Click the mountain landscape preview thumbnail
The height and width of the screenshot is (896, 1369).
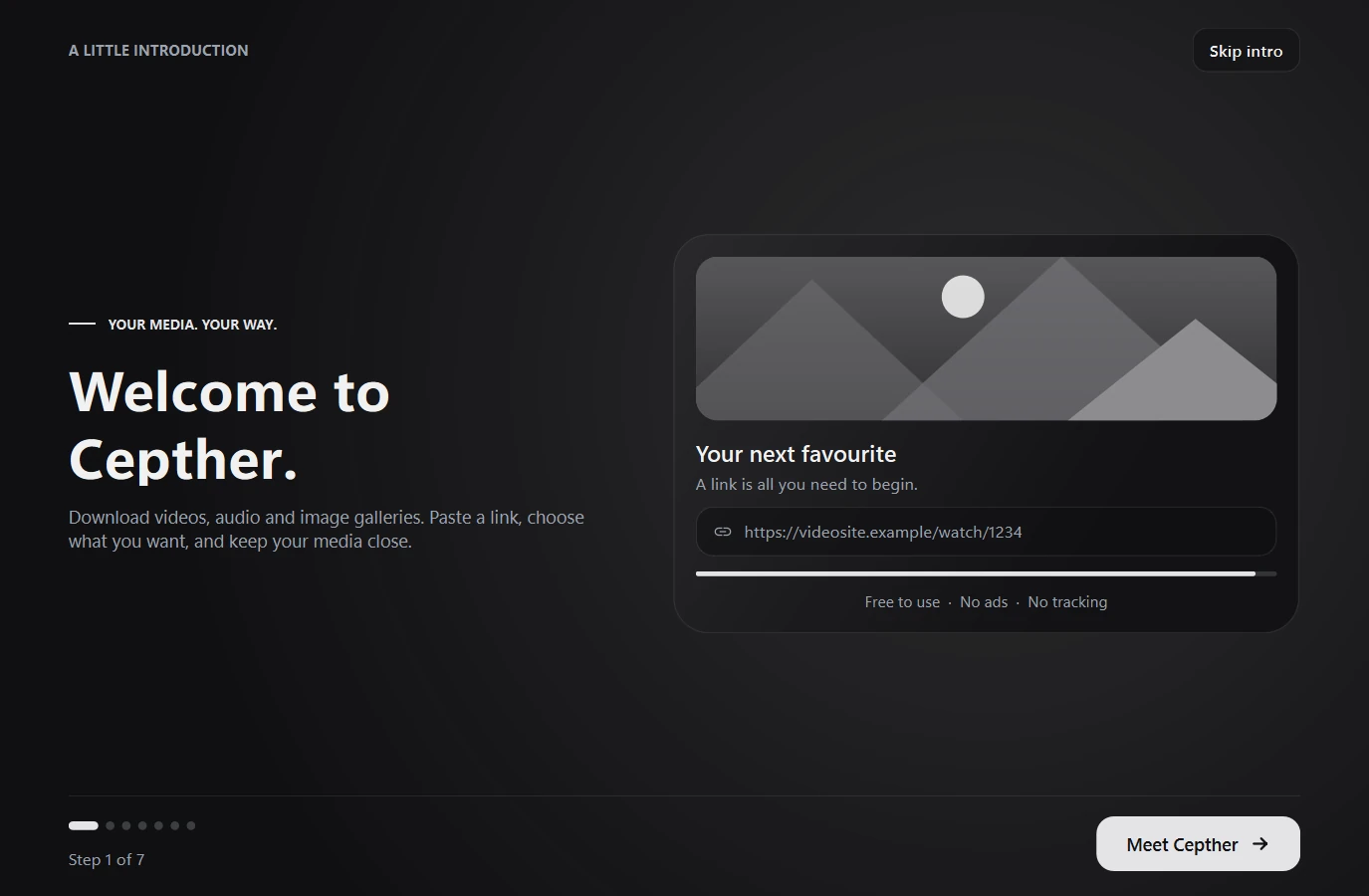pos(986,338)
